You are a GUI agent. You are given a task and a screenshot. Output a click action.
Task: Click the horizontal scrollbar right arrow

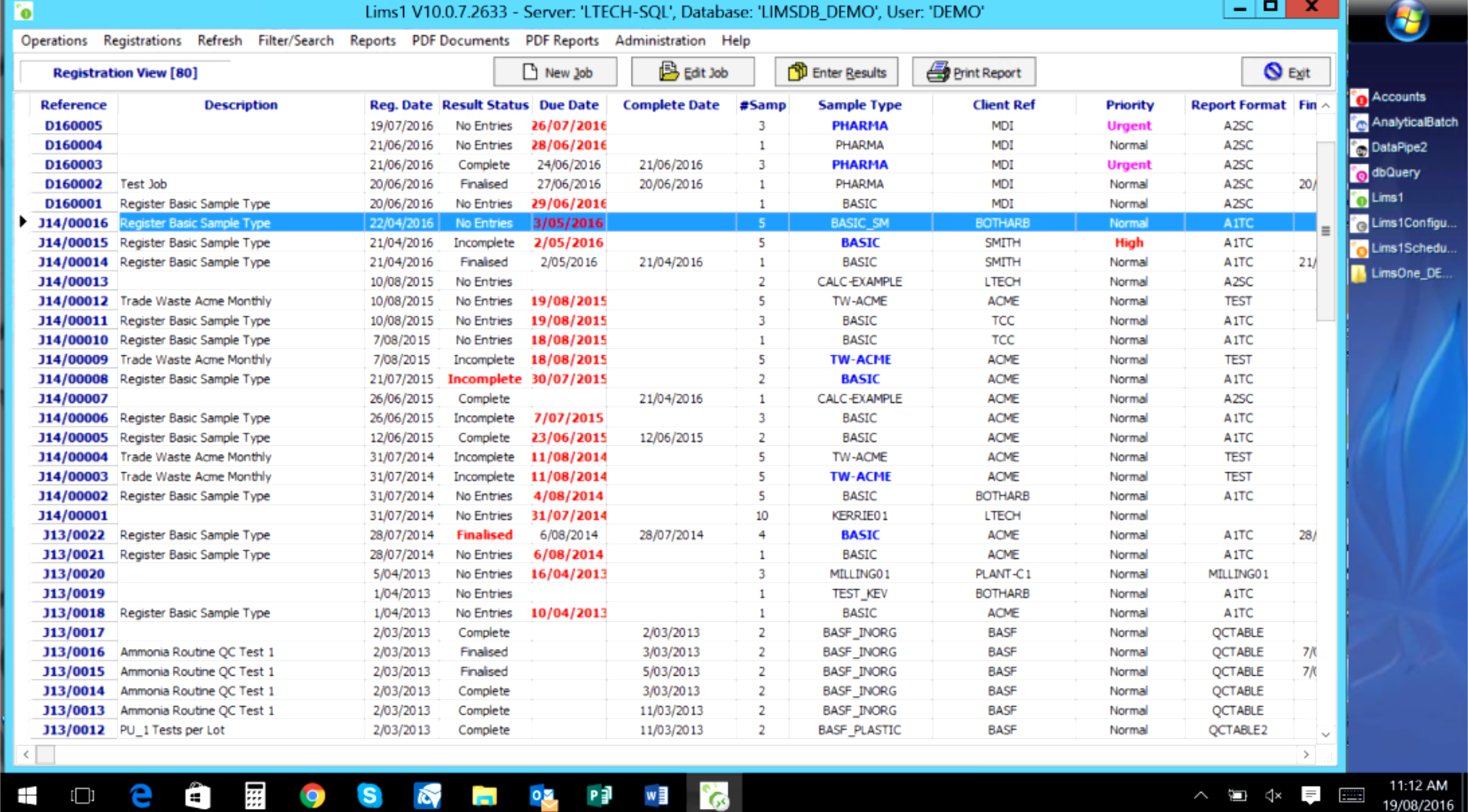[1306, 754]
